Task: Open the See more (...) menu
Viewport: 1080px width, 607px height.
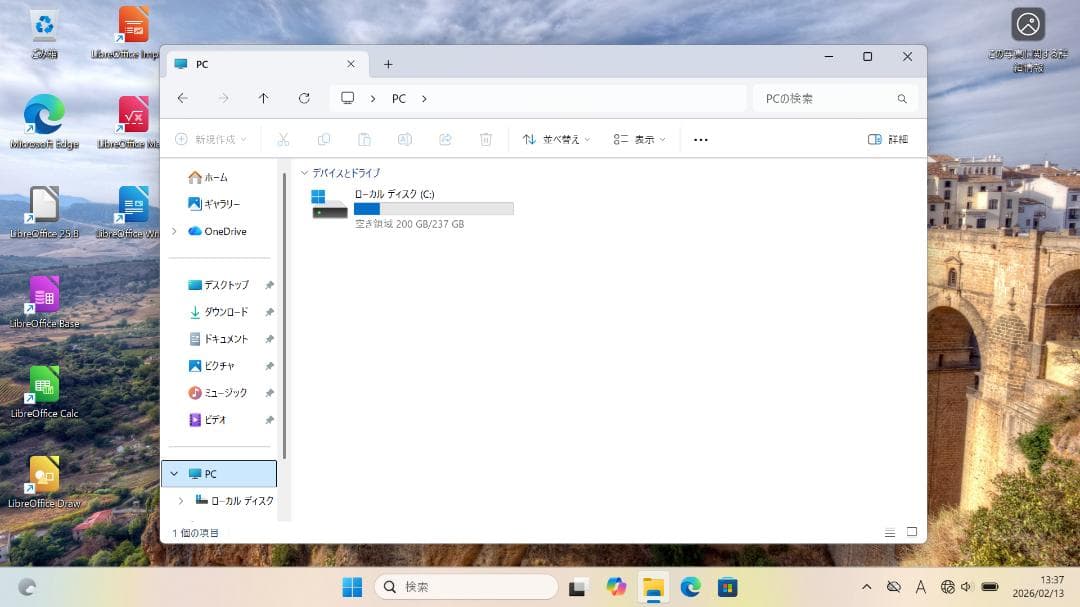Action: tap(700, 139)
